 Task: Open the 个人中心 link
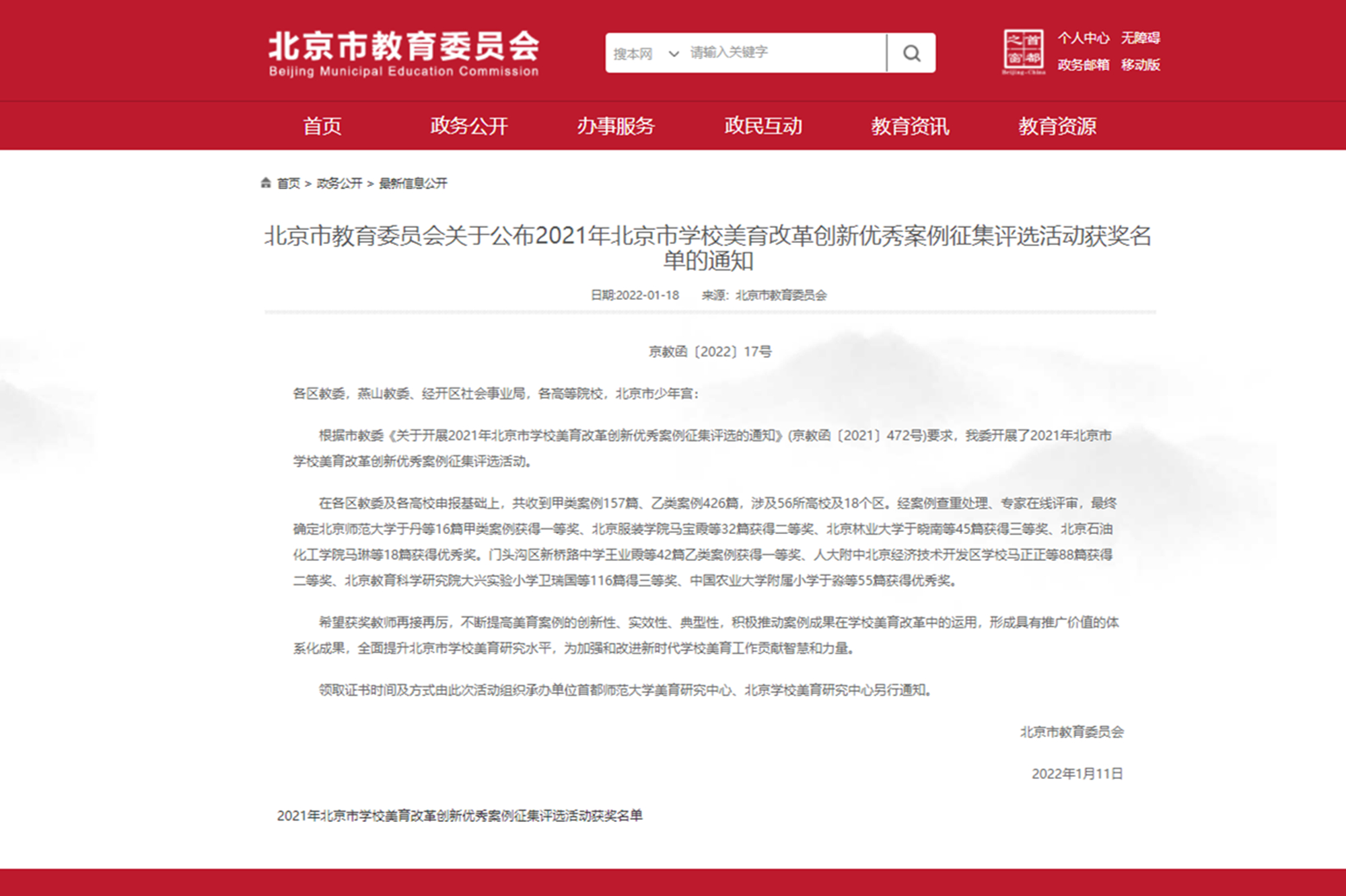click(1083, 38)
